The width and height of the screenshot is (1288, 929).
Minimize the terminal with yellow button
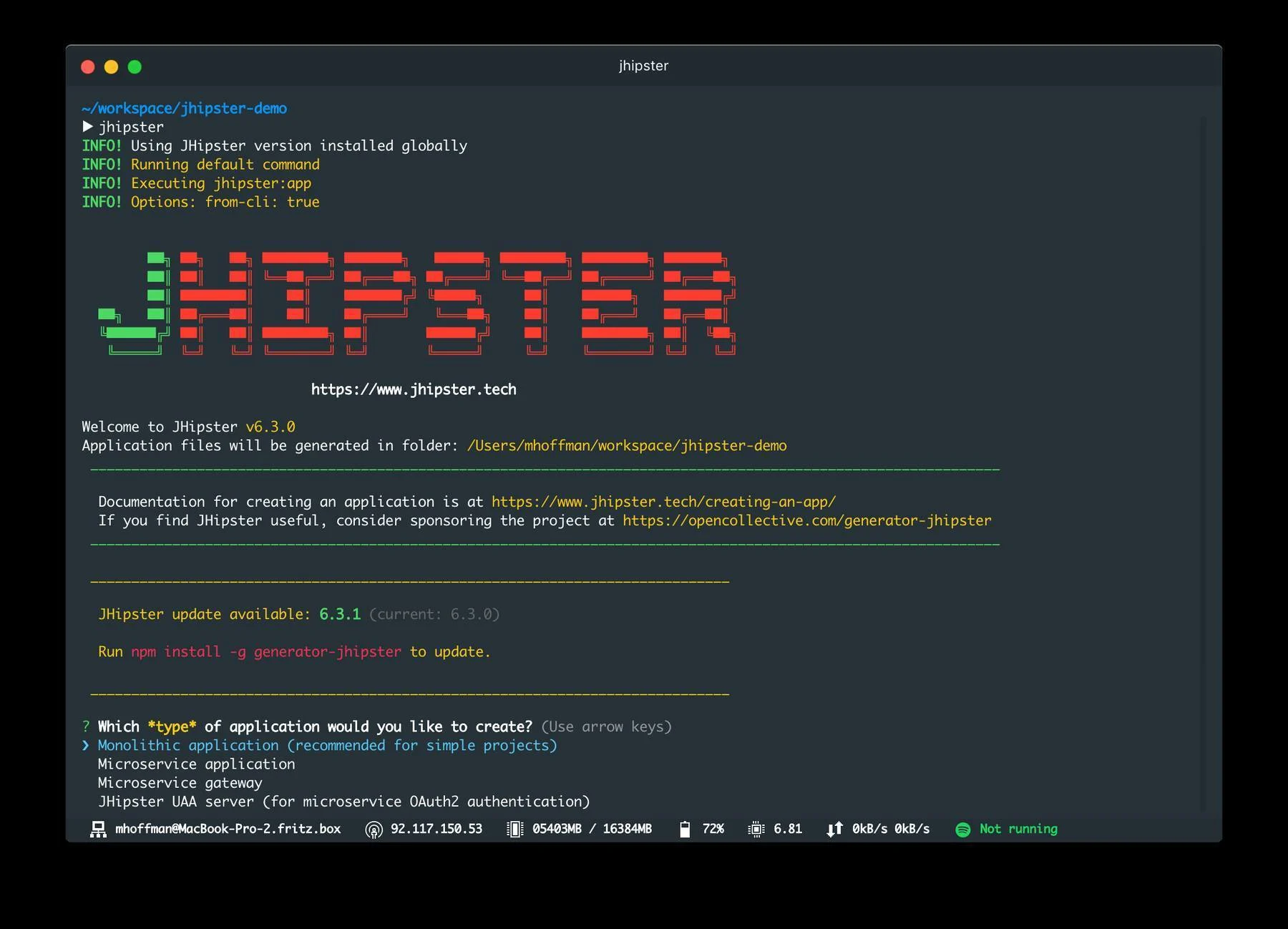click(x=111, y=67)
